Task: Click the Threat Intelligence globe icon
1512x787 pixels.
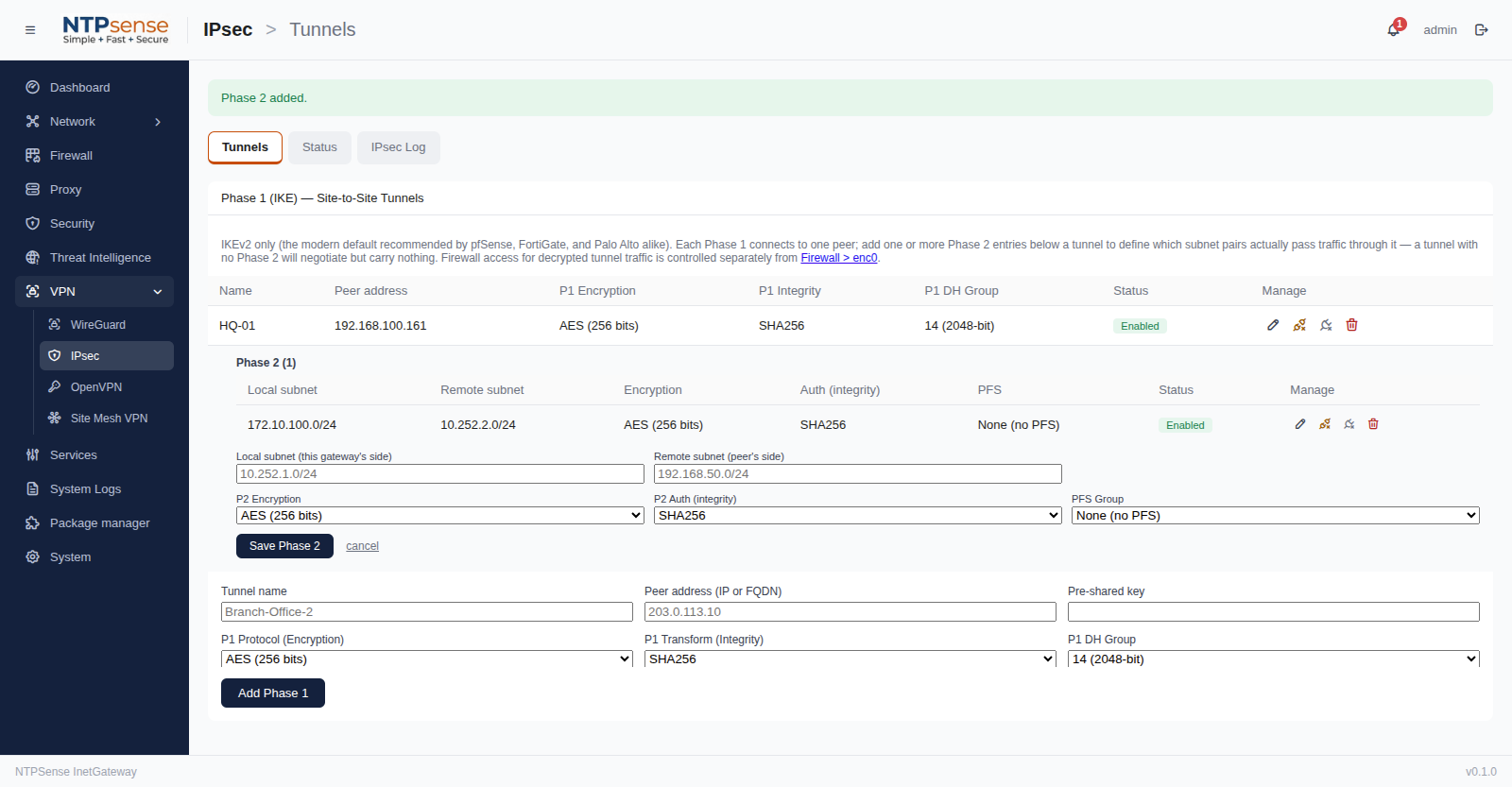Action: click(32, 257)
